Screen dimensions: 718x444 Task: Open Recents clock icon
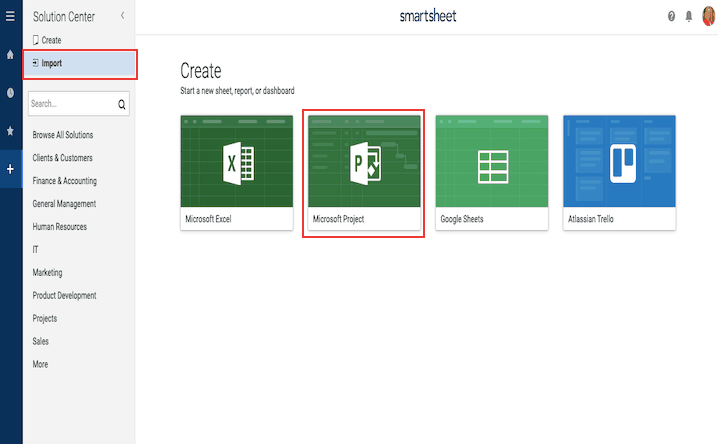(x=10, y=92)
